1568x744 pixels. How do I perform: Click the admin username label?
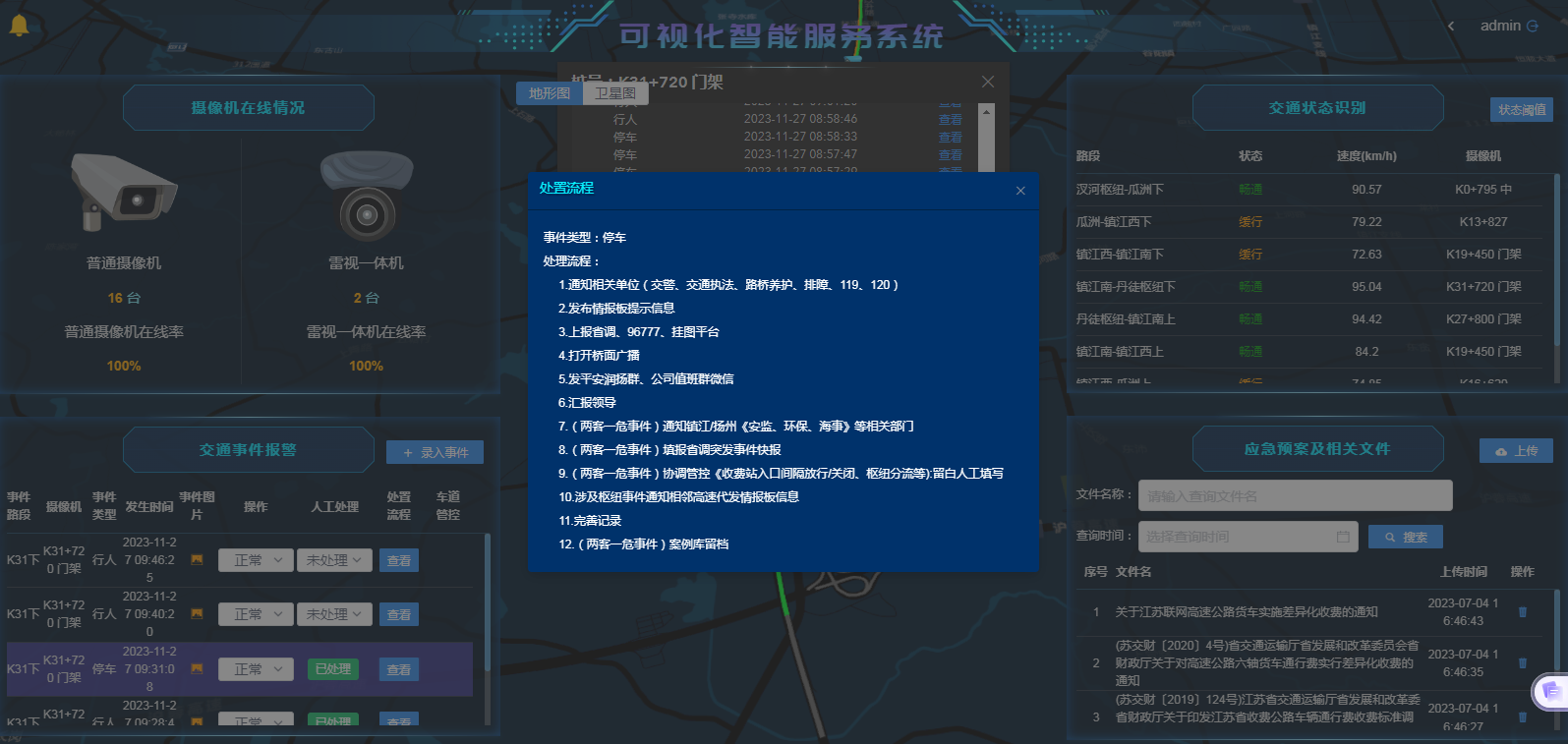coord(1500,26)
